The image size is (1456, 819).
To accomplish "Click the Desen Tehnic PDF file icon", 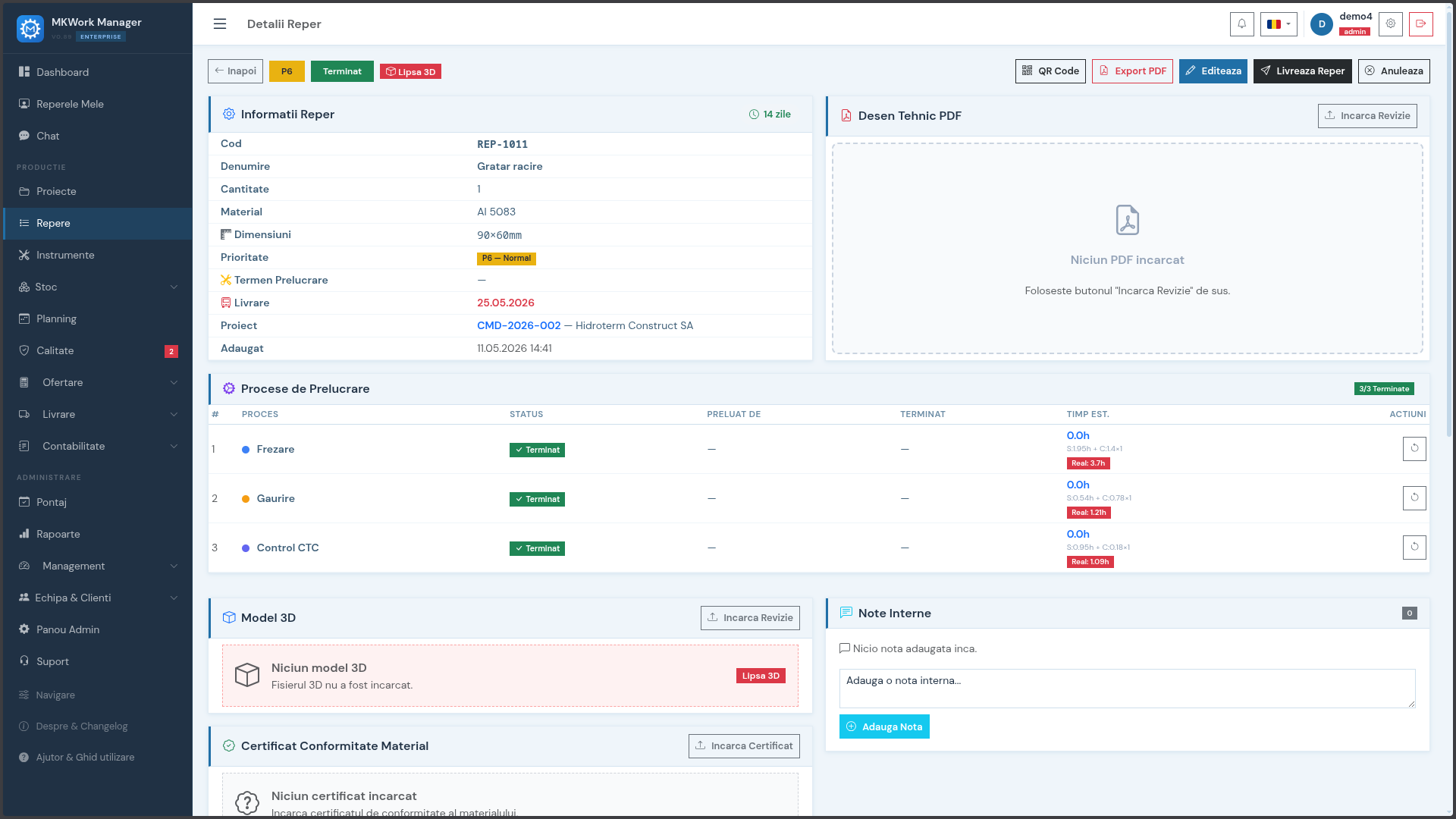I will click(846, 115).
